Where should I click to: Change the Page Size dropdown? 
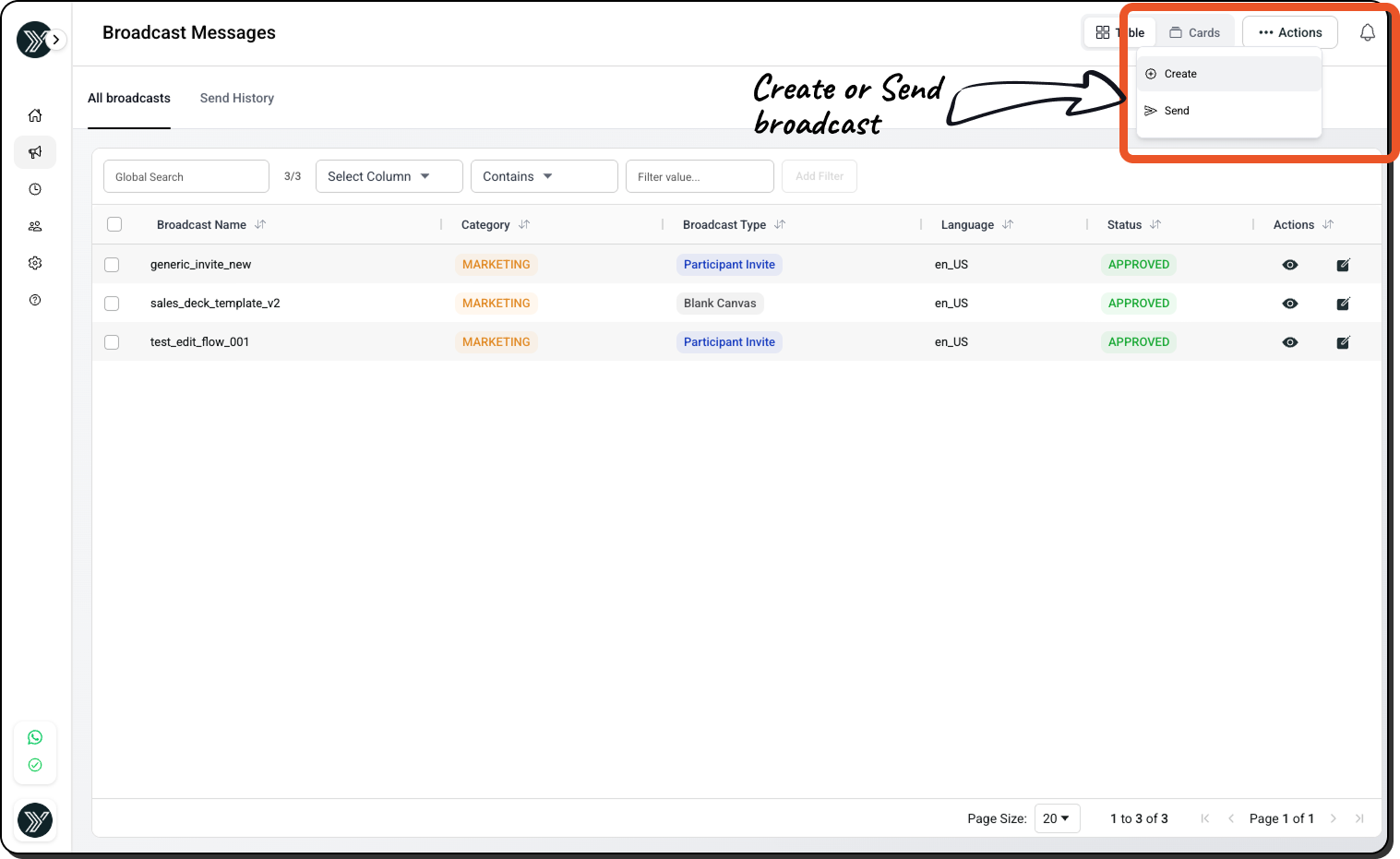click(x=1057, y=818)
